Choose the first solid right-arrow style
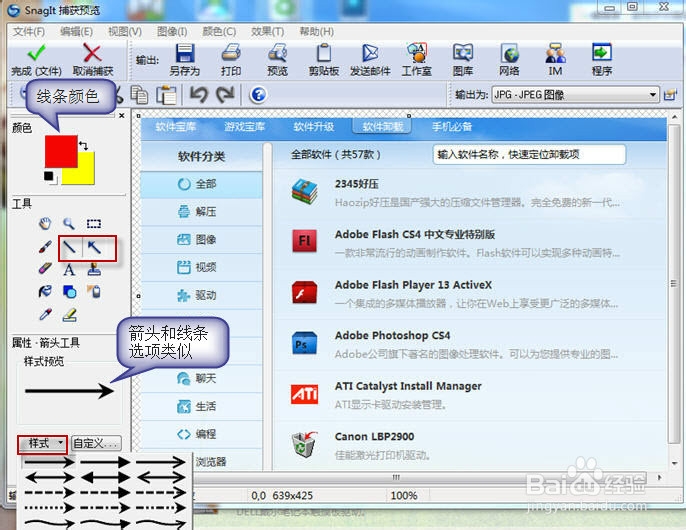686x530 pixels. point(49,462)
